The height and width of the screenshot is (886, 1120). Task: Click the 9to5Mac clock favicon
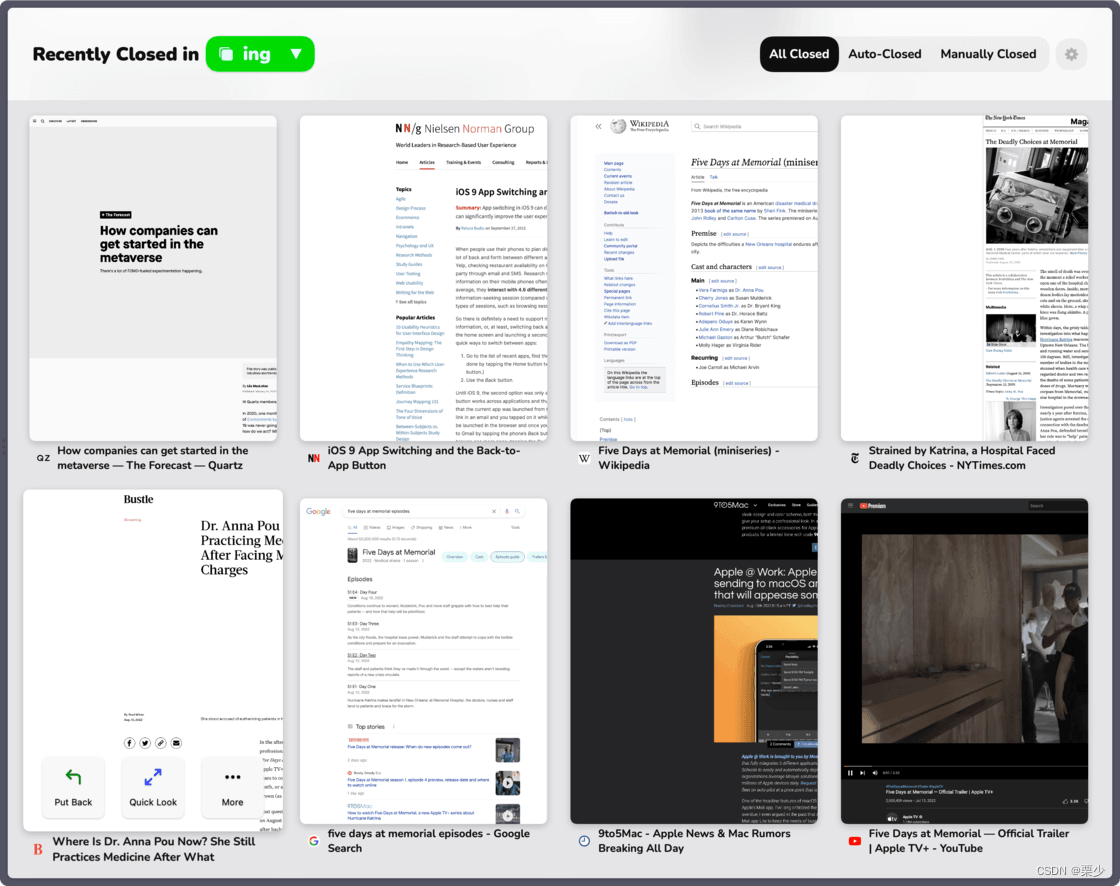coord(584,841)
